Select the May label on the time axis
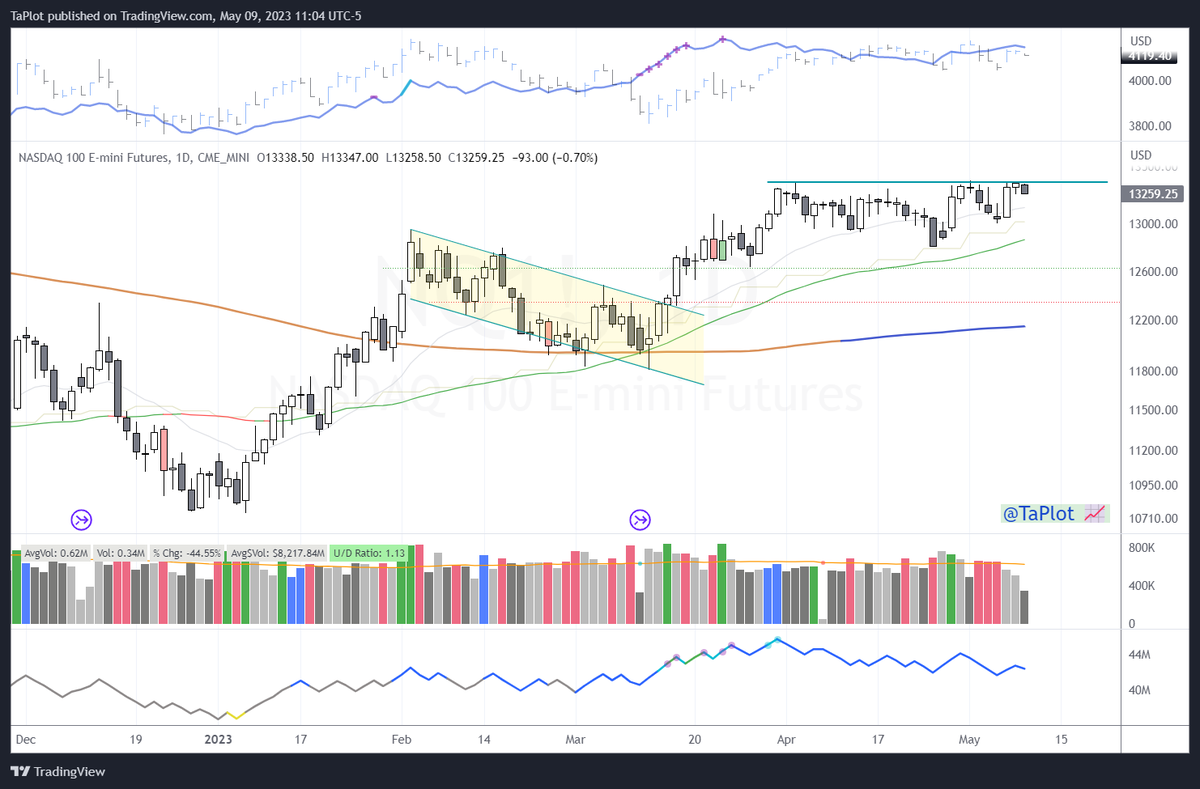This screenshot has height=789, width=1200. point(969,739)
